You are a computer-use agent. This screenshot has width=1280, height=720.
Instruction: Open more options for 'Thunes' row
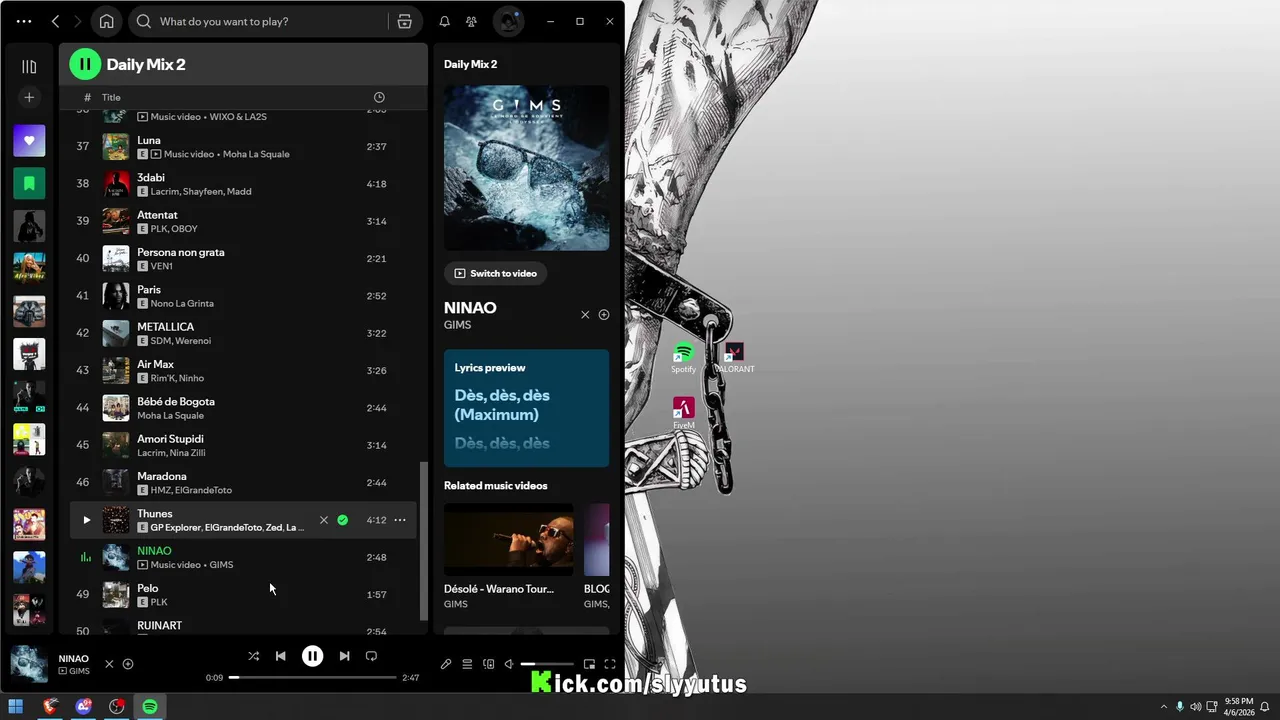point(400,520)
